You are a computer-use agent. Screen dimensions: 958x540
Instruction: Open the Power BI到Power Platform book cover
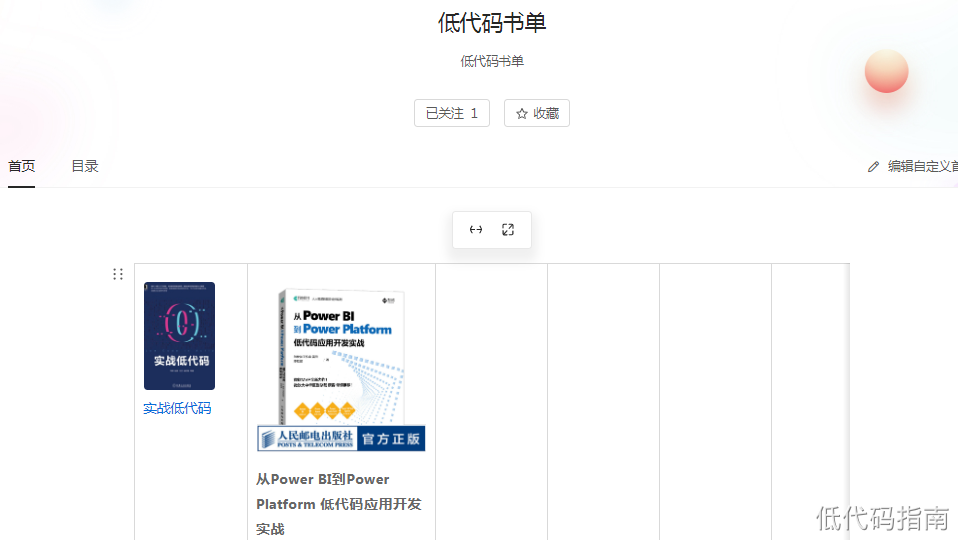(342, 370)
